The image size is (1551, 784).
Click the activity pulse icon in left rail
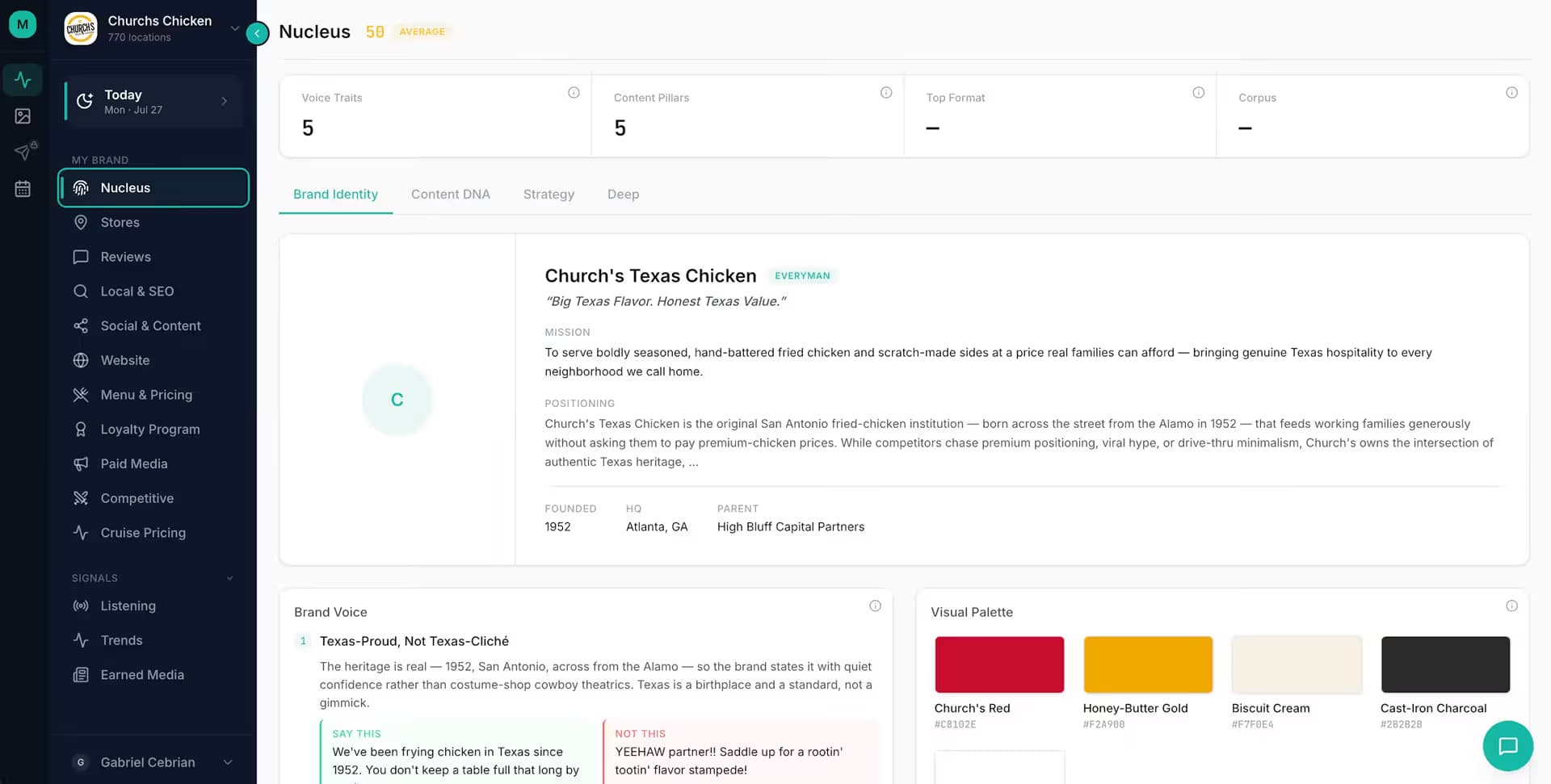pyautogui.click(x=23, y=80)
